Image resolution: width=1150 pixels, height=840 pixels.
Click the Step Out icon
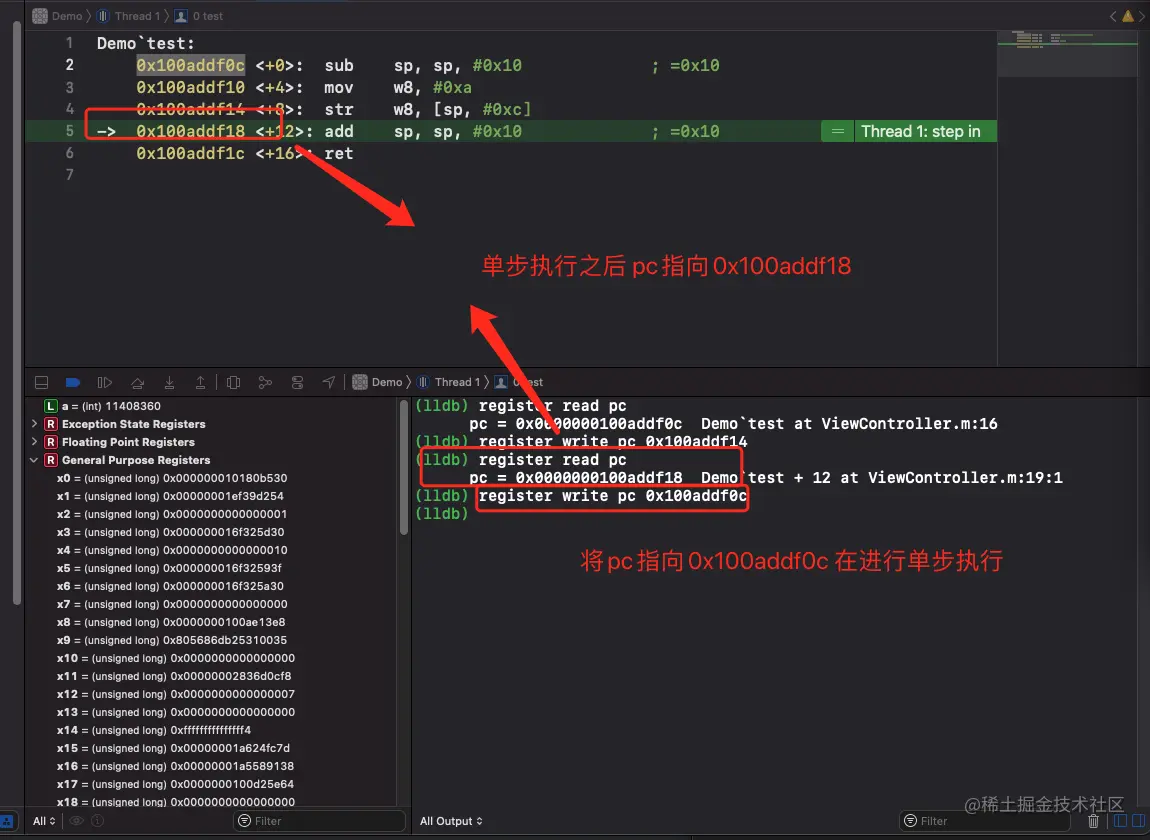[x=200, y=382]
